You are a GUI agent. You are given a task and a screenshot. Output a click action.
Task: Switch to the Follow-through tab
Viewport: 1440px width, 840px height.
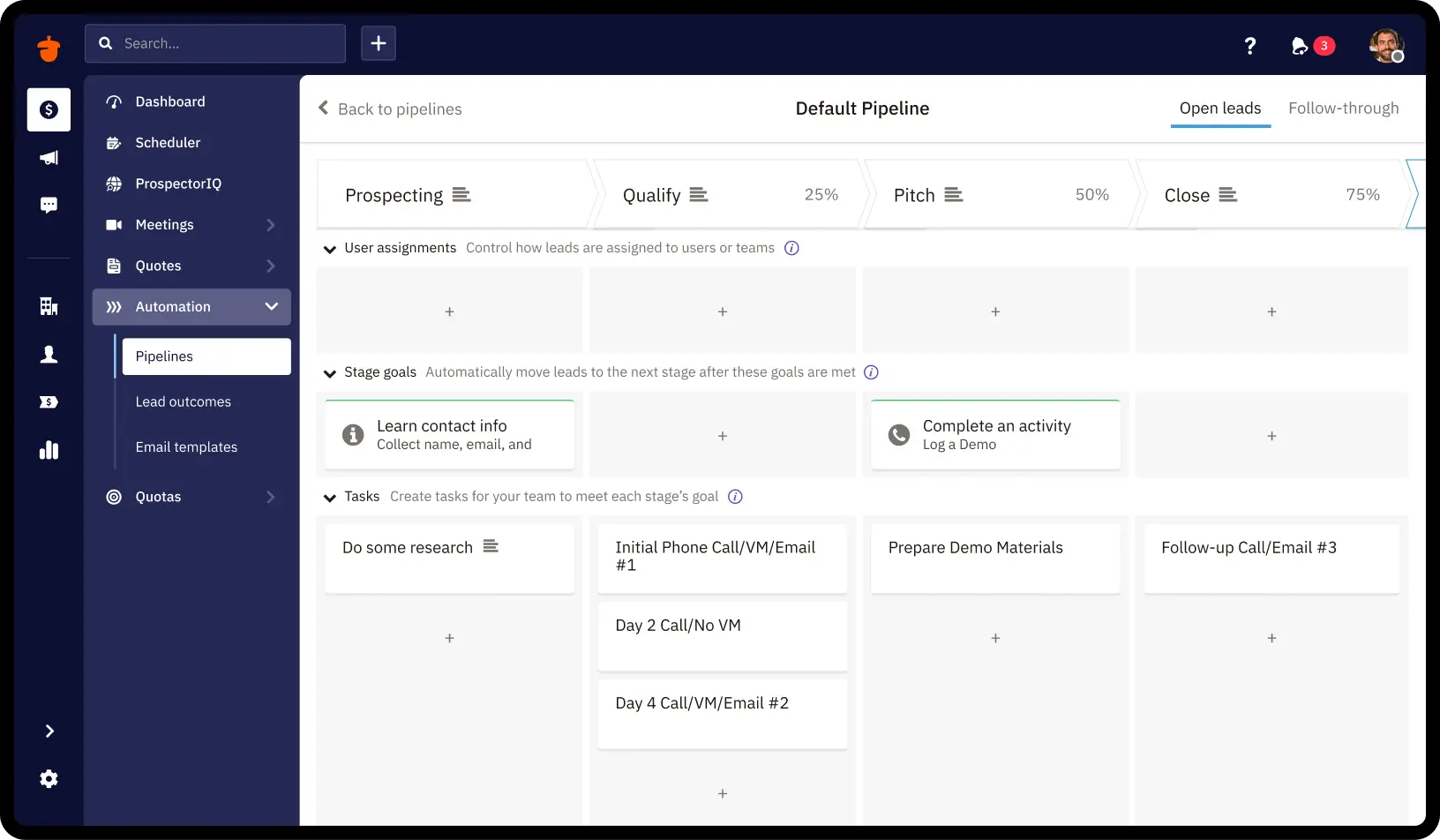click(x=1343, y=109)
